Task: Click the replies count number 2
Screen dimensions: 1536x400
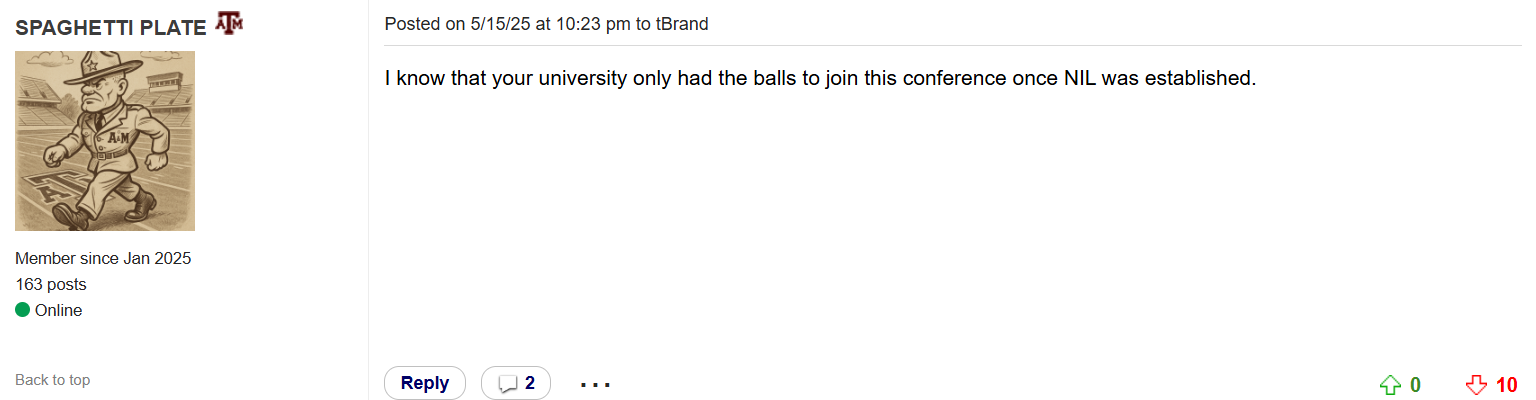Action: (530, 383)
